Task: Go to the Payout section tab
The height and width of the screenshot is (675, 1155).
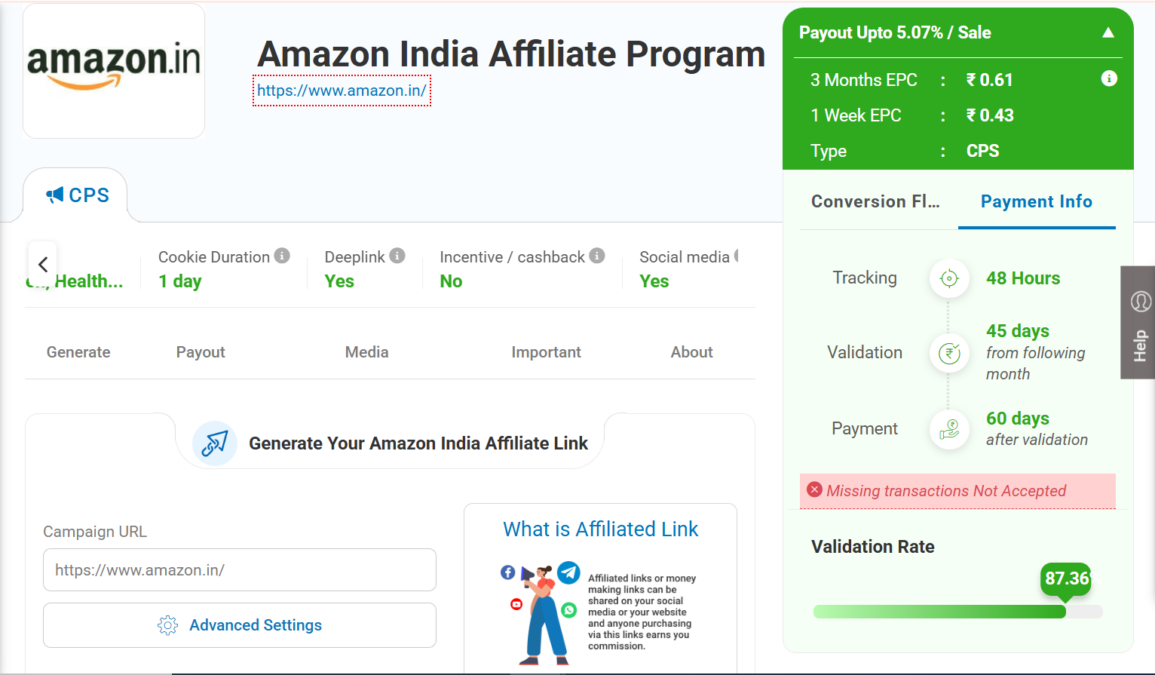Action: tap(200, 352)
